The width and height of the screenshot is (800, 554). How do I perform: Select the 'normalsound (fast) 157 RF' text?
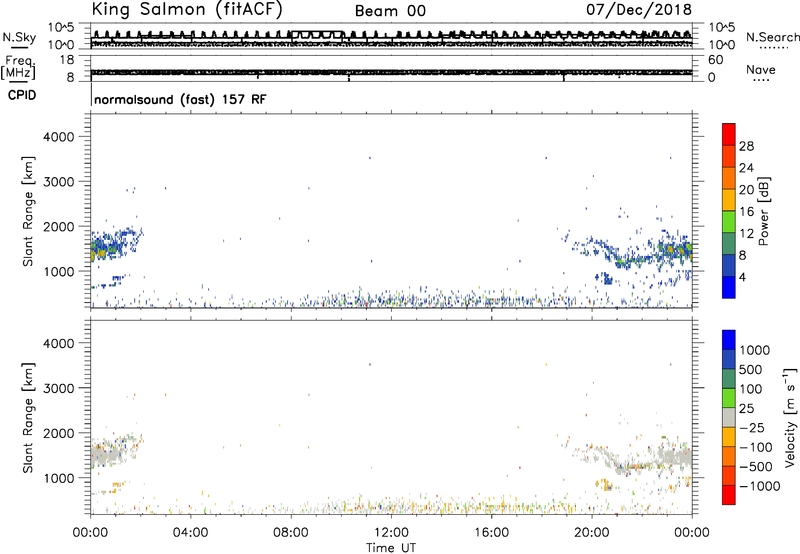[x=180, y=99]
